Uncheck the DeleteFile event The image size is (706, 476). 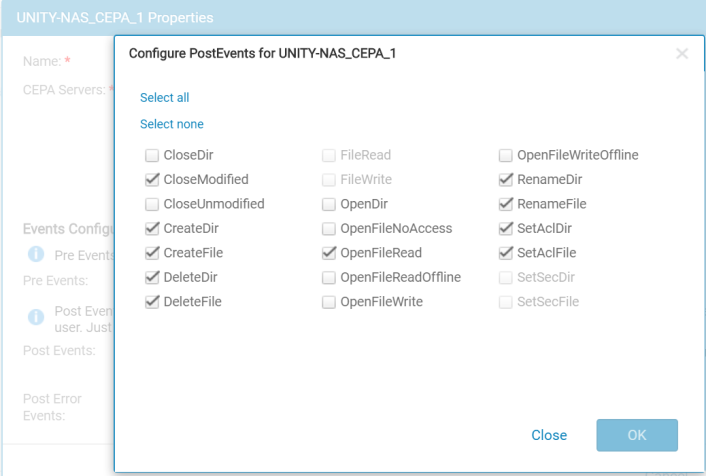[152, 302]
